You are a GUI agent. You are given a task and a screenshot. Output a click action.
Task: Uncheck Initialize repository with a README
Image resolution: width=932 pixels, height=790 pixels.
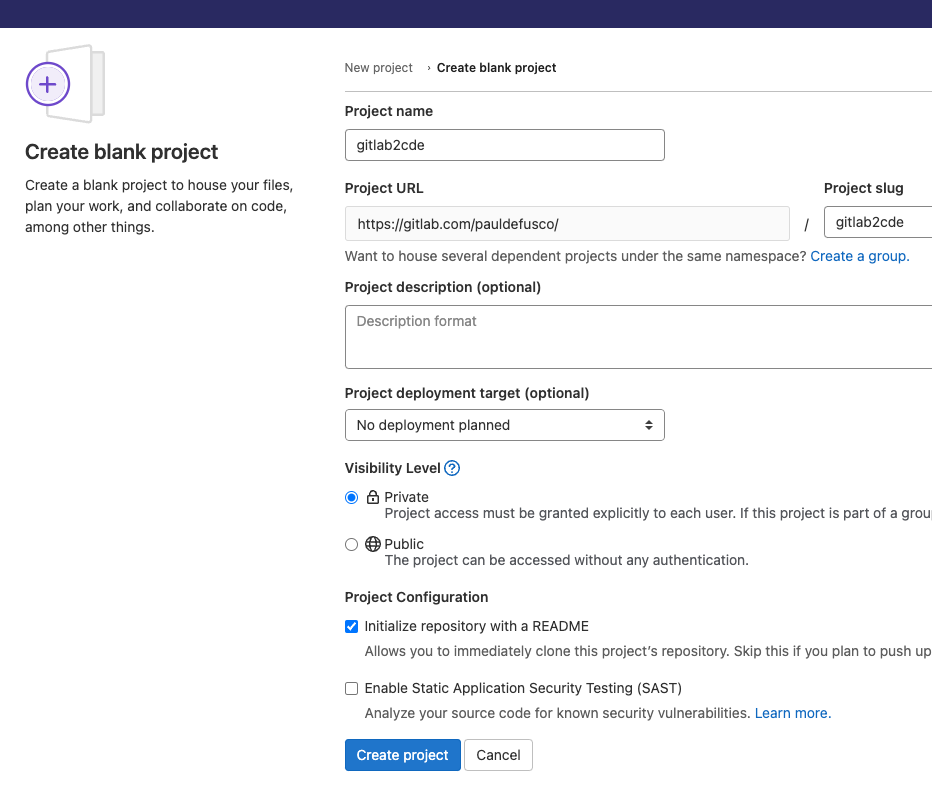tap(351, 627)
